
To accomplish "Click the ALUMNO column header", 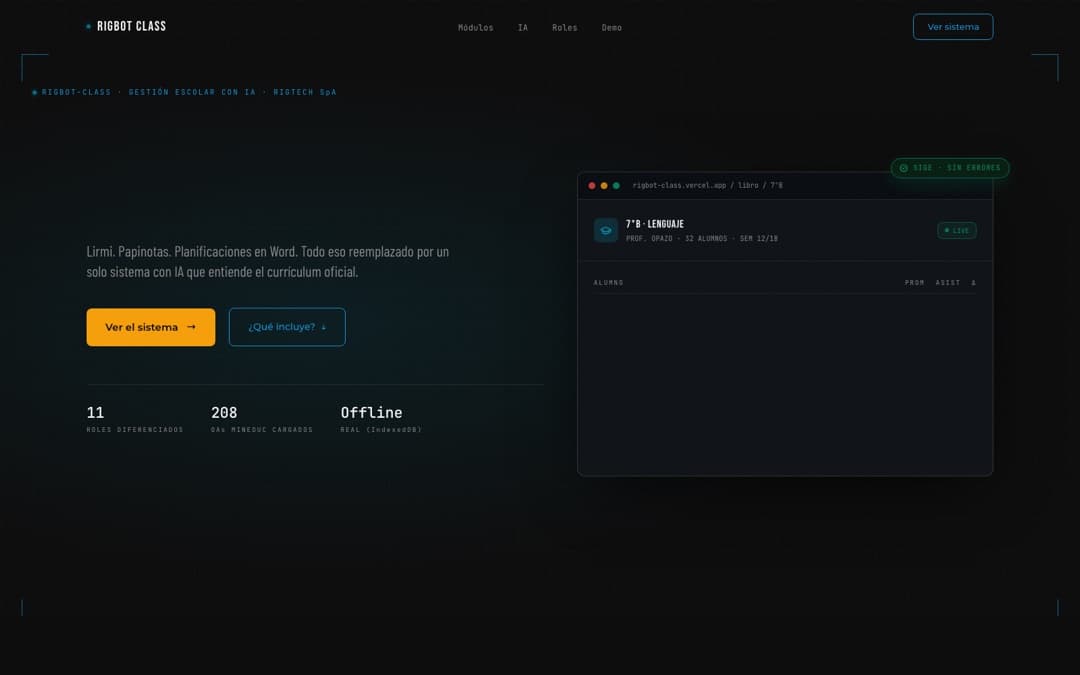I will click(x=608, y=282).
